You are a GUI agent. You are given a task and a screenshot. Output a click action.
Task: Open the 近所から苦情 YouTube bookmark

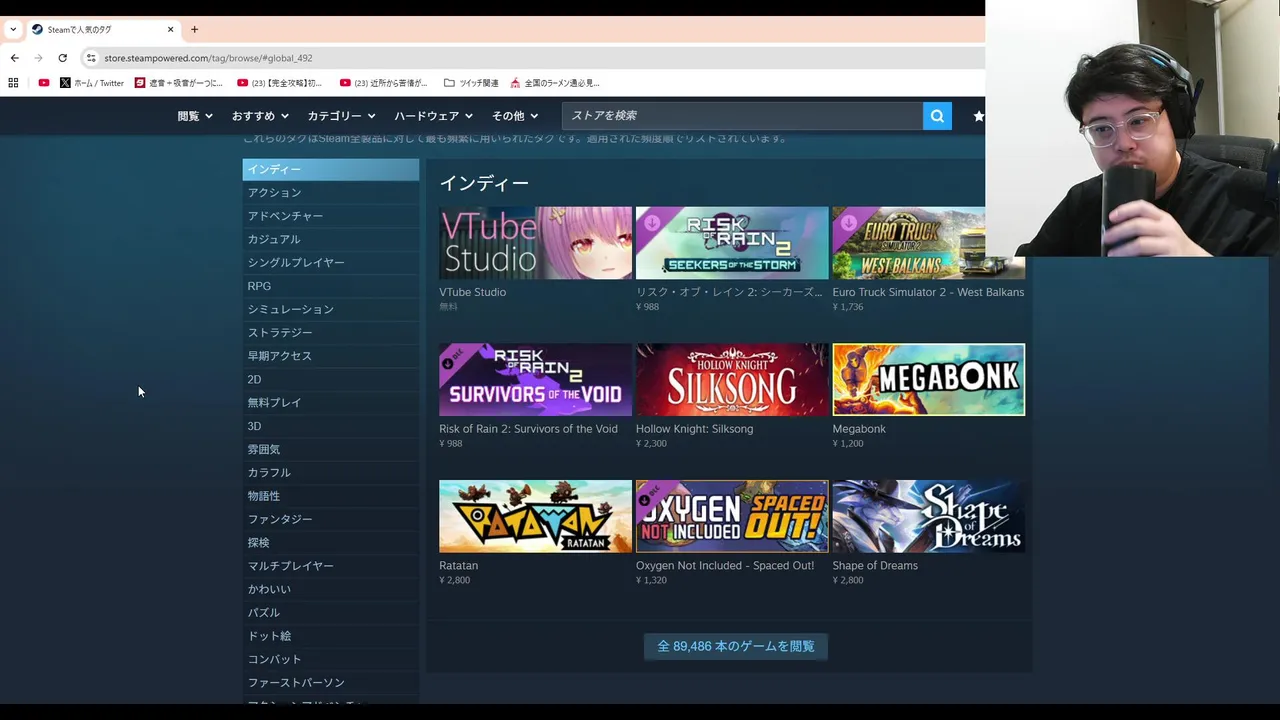(x=384, y=83)
